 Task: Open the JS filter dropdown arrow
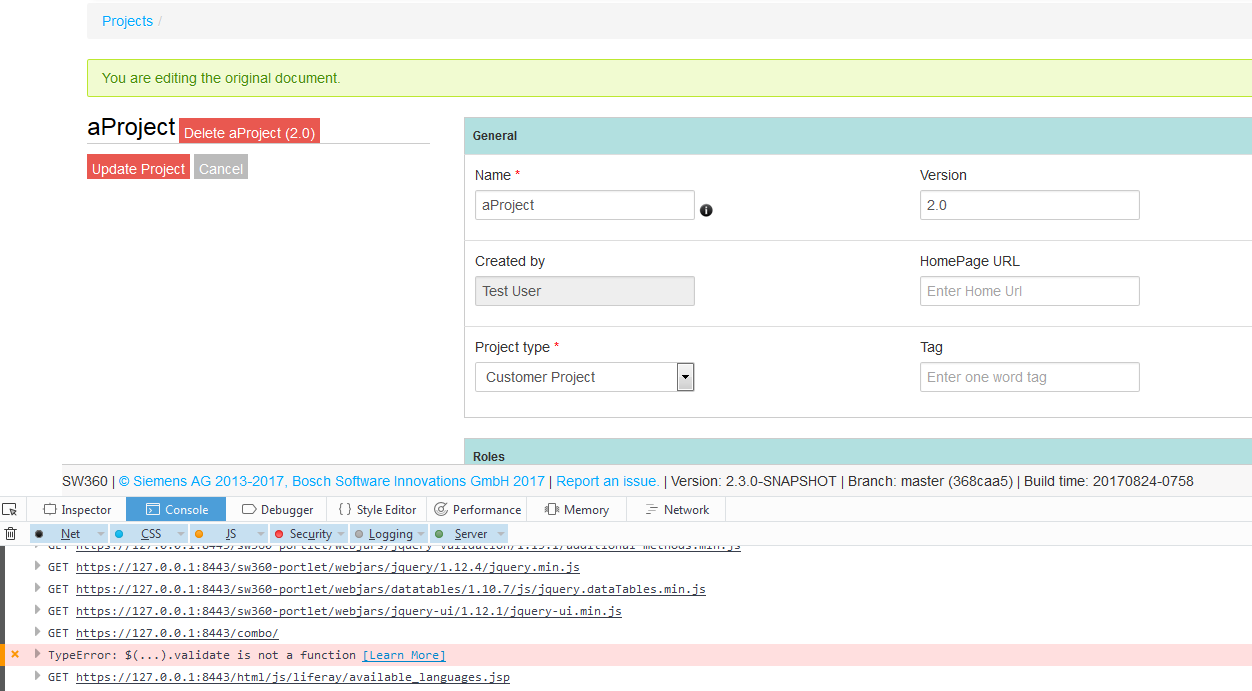260,534
